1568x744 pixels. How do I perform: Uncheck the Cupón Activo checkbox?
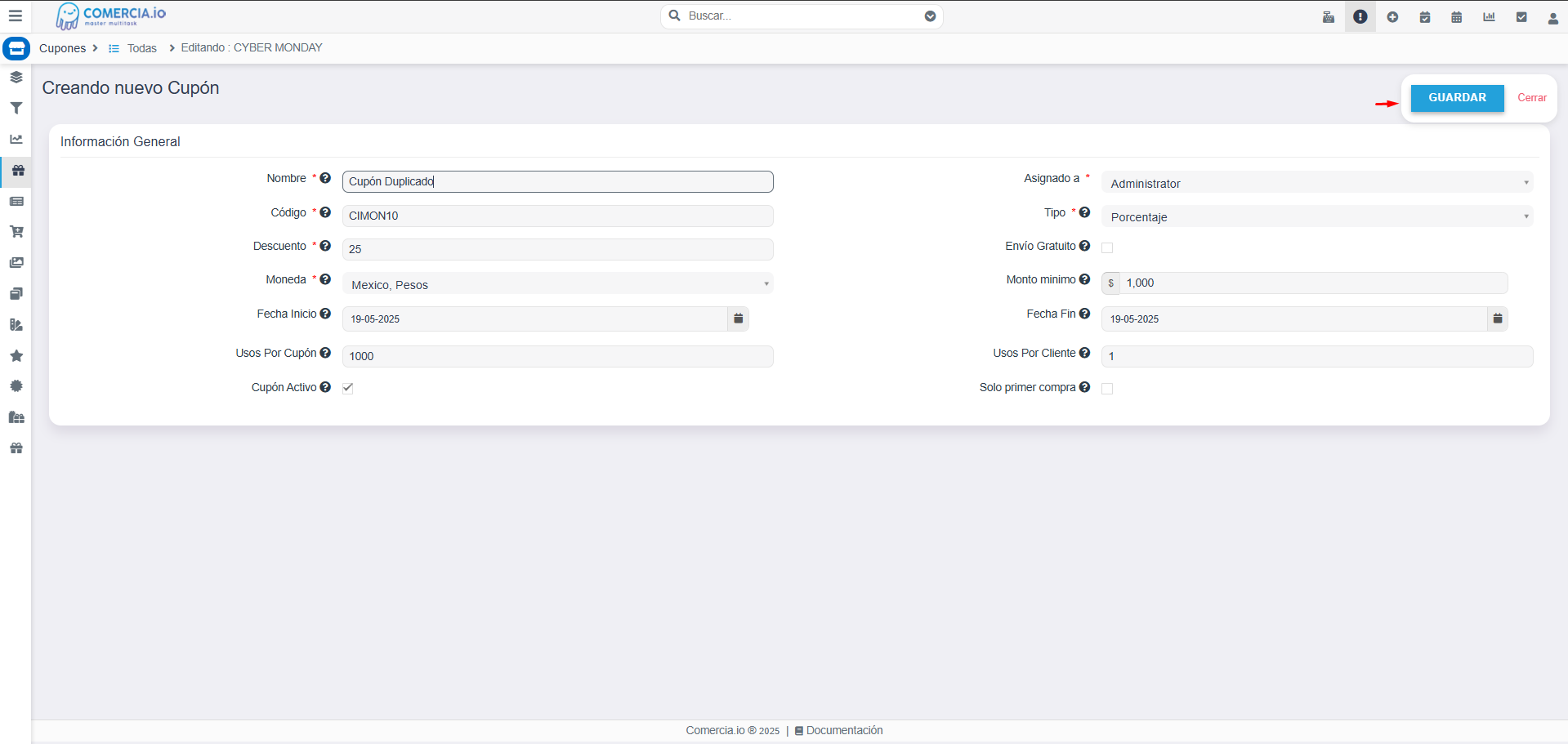(348, 388)
